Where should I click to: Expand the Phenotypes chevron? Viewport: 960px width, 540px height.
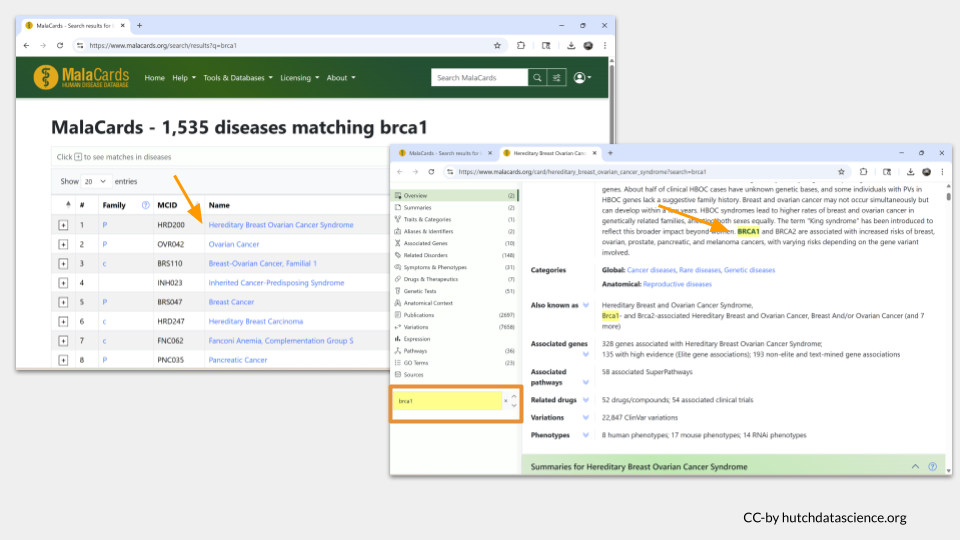586,435
